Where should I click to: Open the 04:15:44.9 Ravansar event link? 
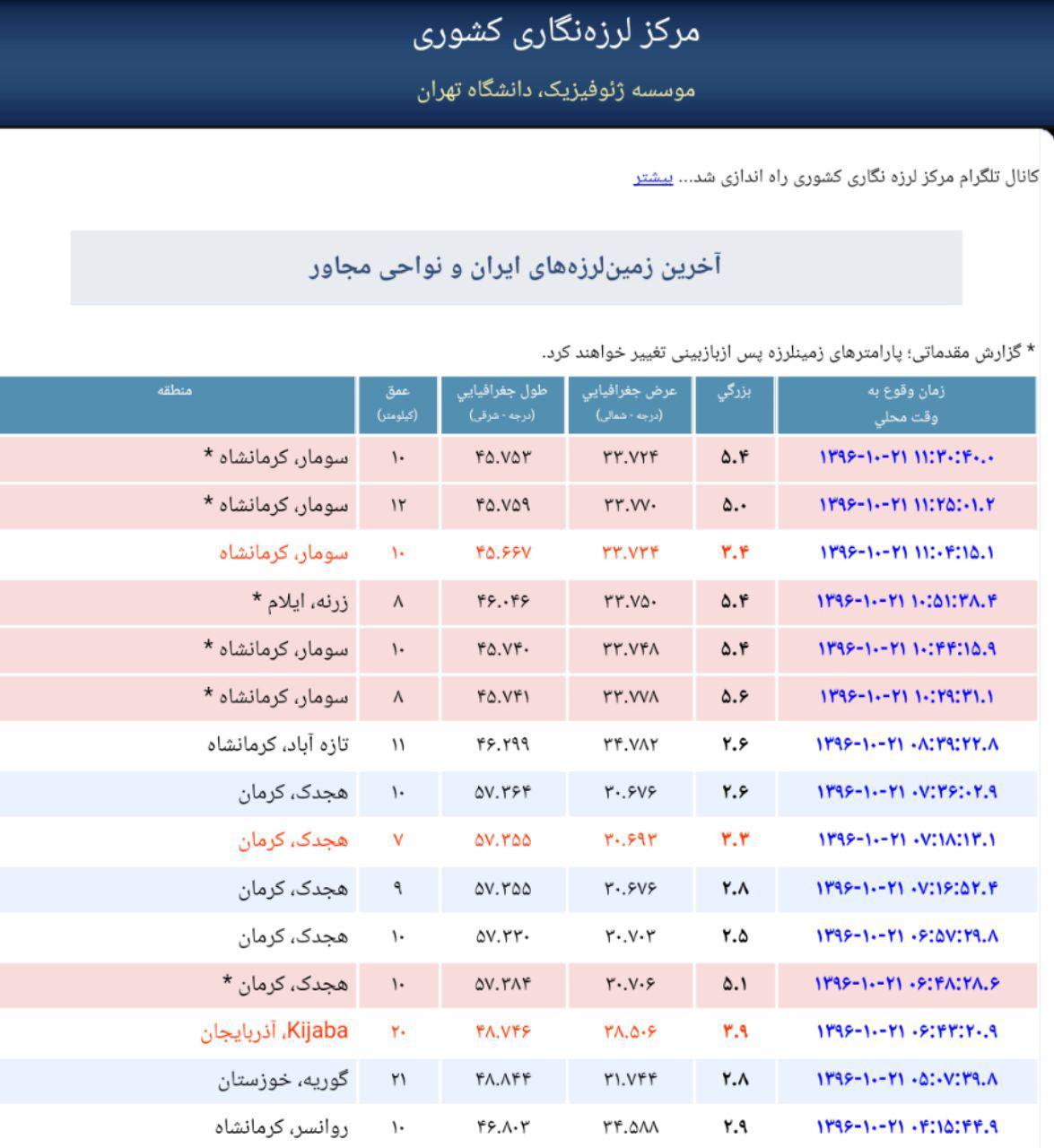906,1127
